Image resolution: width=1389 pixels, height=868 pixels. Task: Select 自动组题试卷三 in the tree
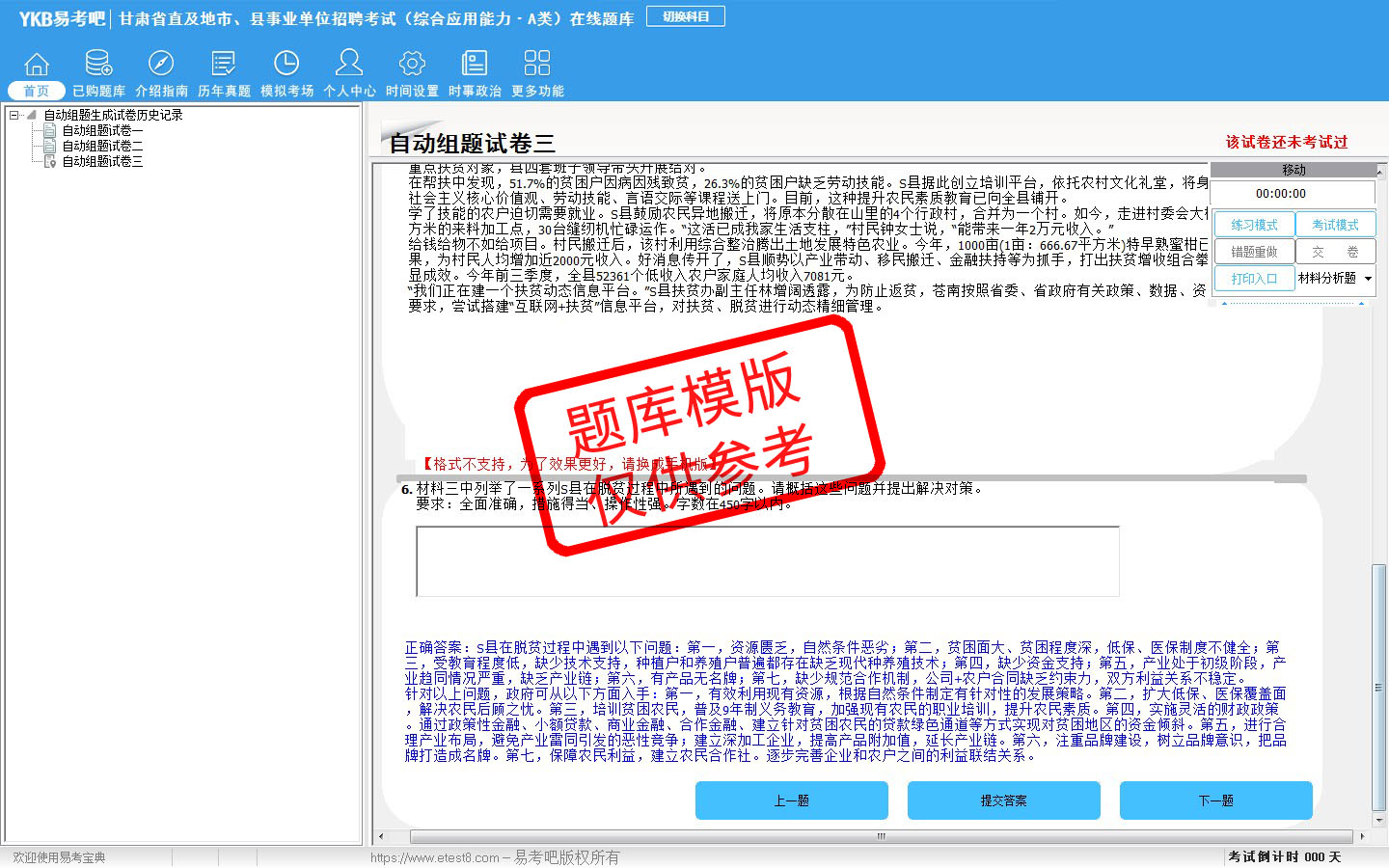102,161
